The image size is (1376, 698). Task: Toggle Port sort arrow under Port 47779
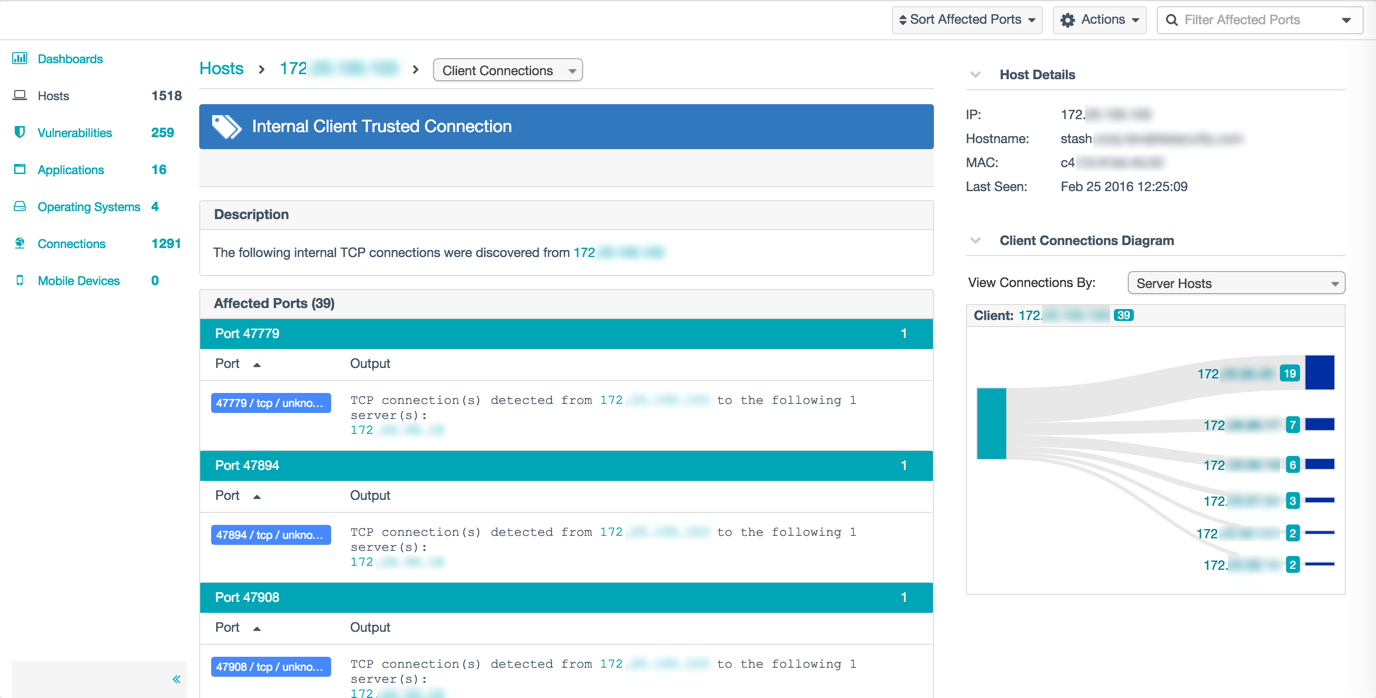(257, 365)
